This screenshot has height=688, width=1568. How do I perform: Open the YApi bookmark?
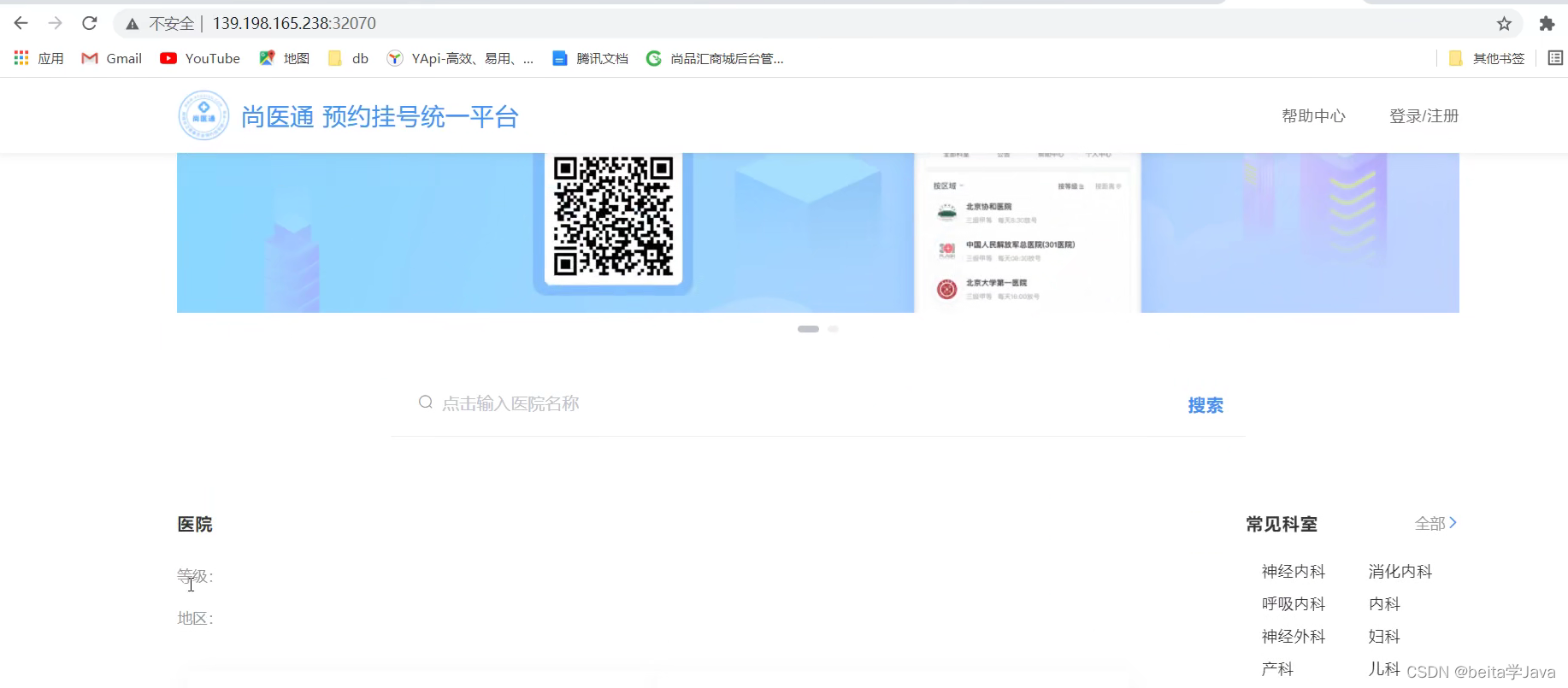pos(460,58)
